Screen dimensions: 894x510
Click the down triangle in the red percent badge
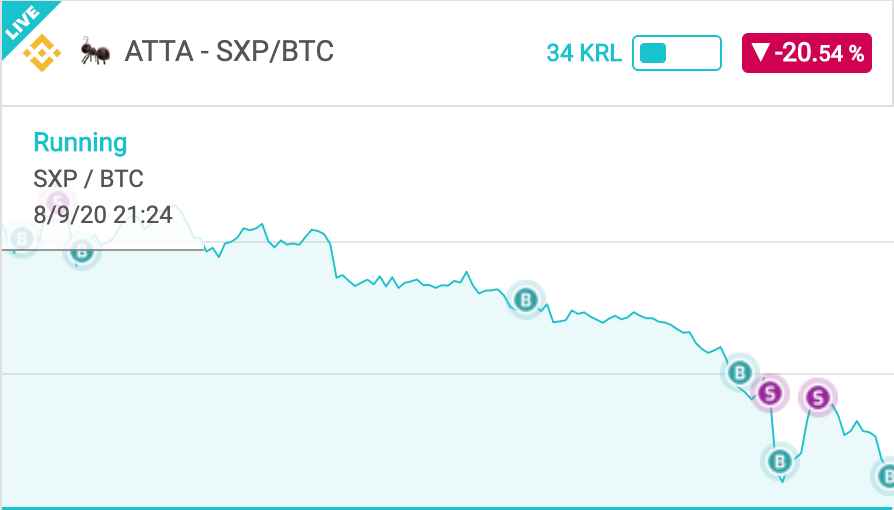[761, 53]
